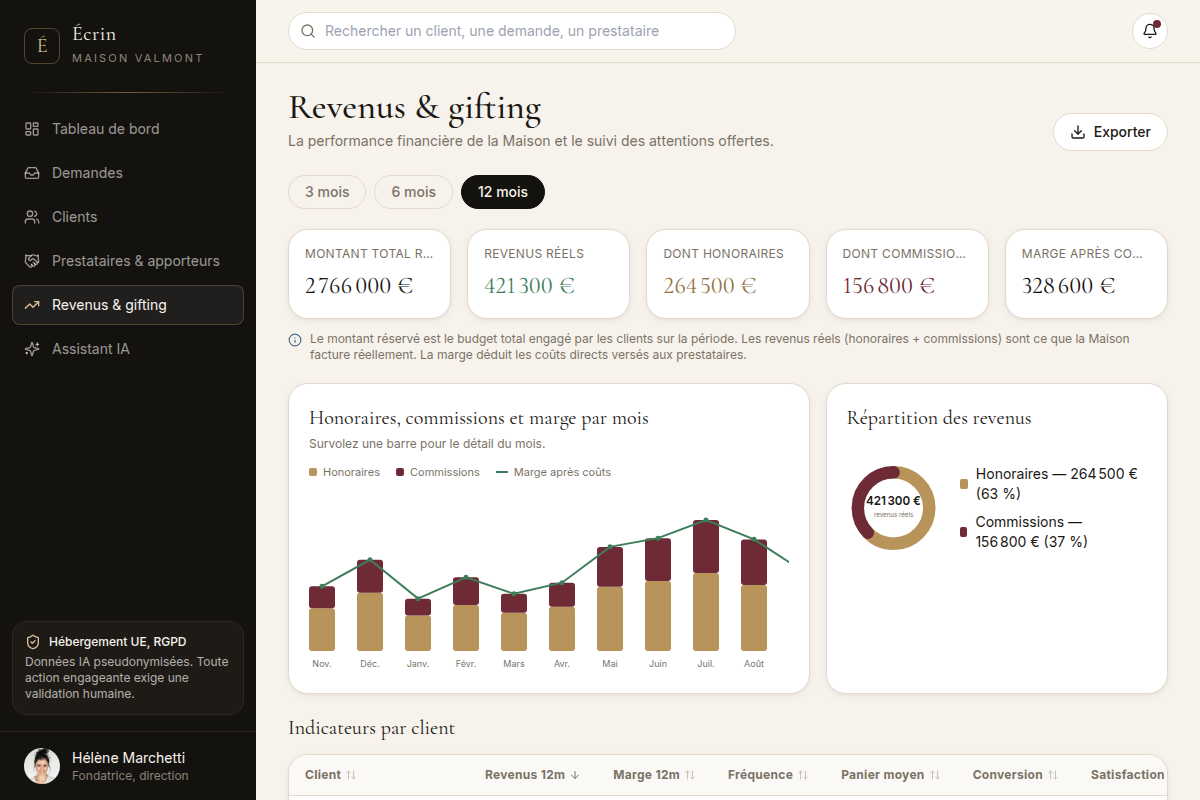Screen dimensions: 1200x800
Task: Select the 3 mois period
Action: [x=327, y=192]
